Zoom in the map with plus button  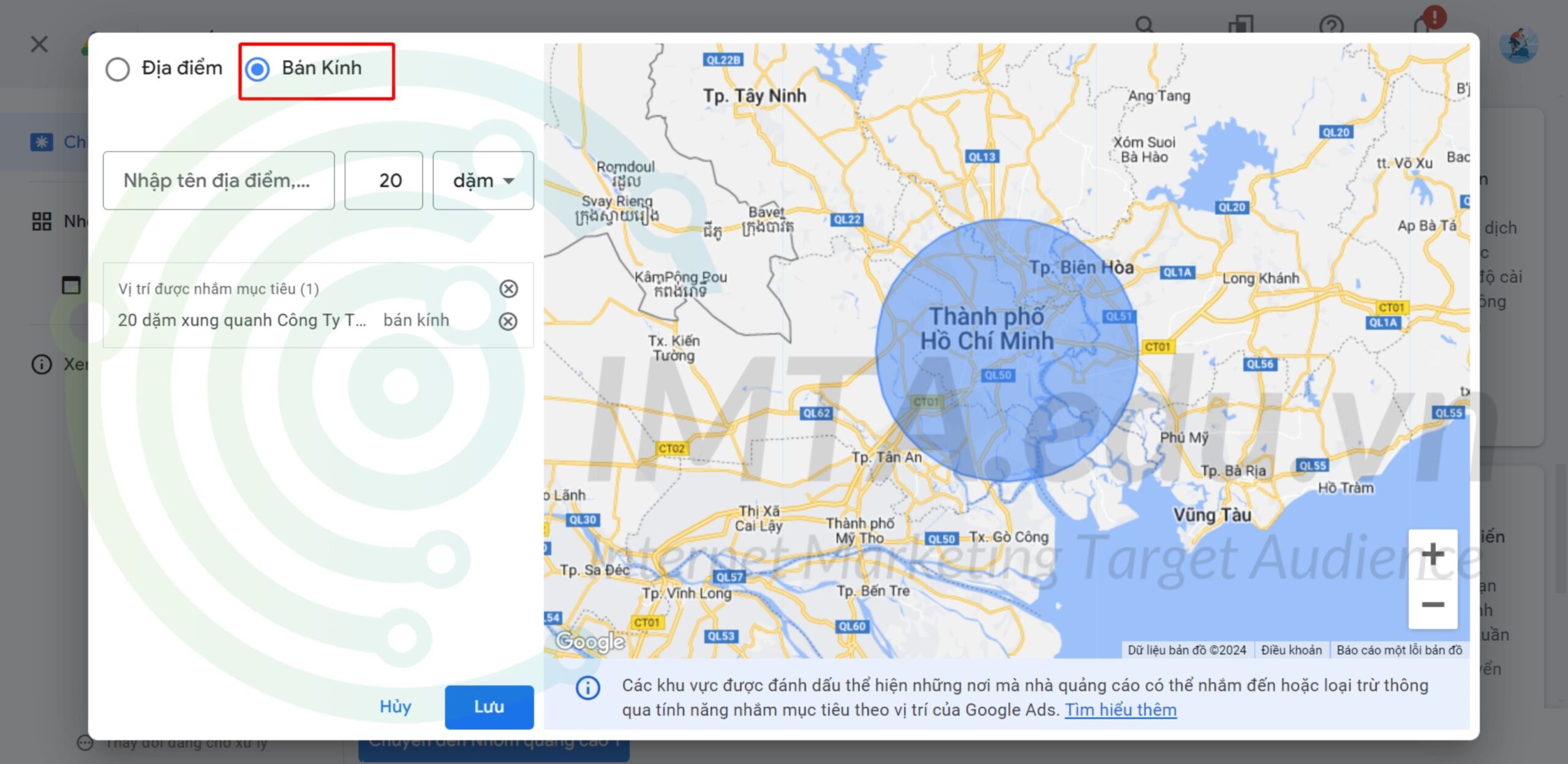1432,555
